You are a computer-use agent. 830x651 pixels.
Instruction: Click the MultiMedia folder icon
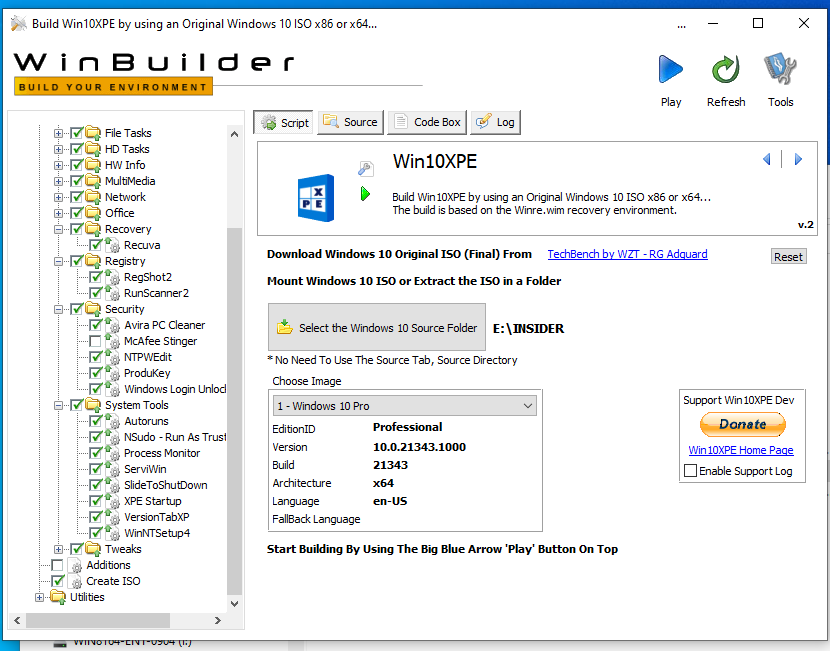(x=93, y=181)
